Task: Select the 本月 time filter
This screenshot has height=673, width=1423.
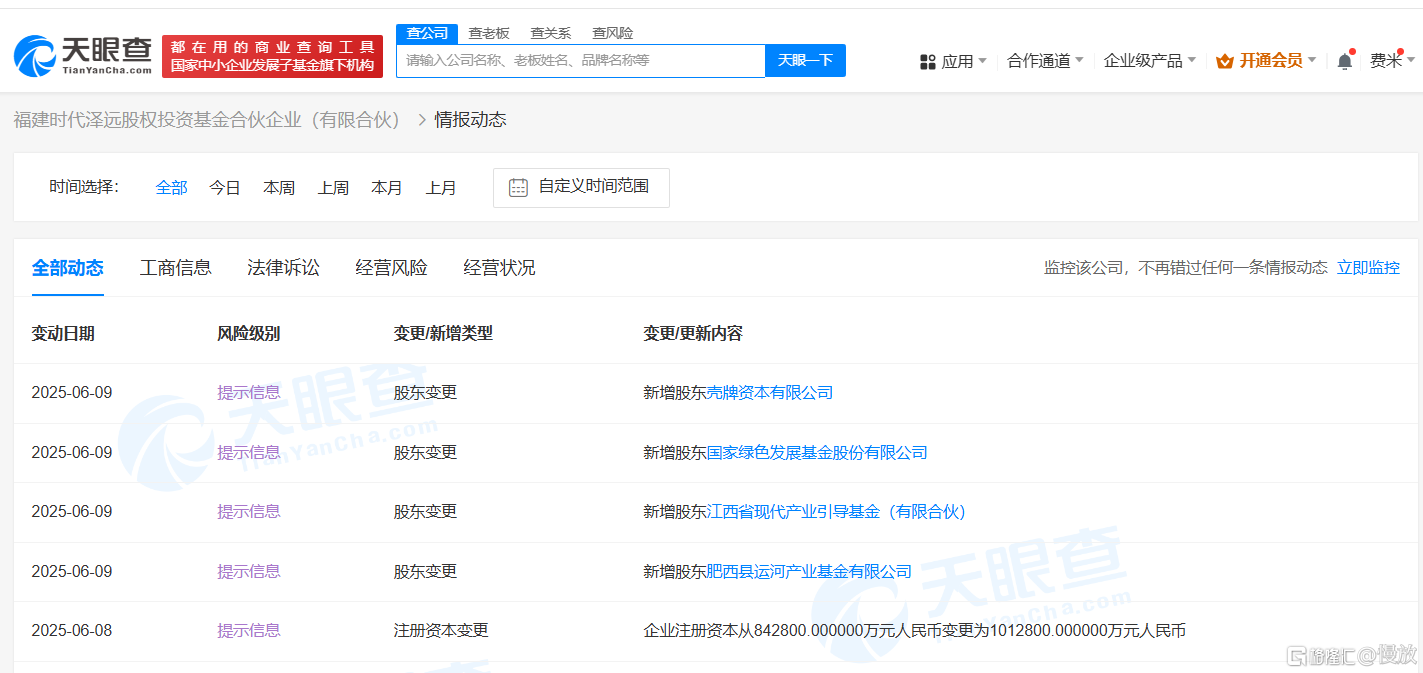Action: [x=387, y=187]
